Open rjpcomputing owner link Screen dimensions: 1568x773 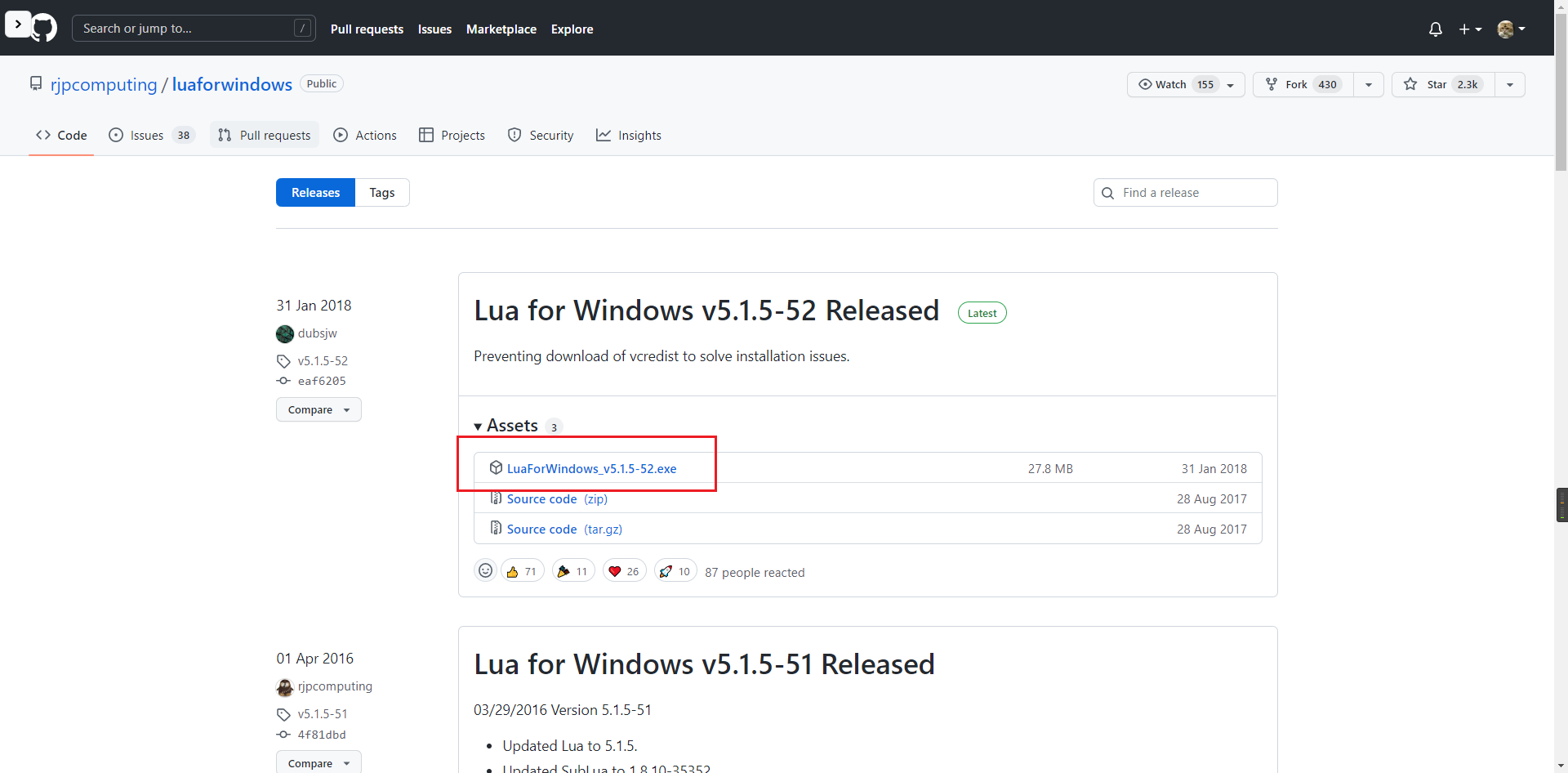pyautogui.click(x=104, y=84)
